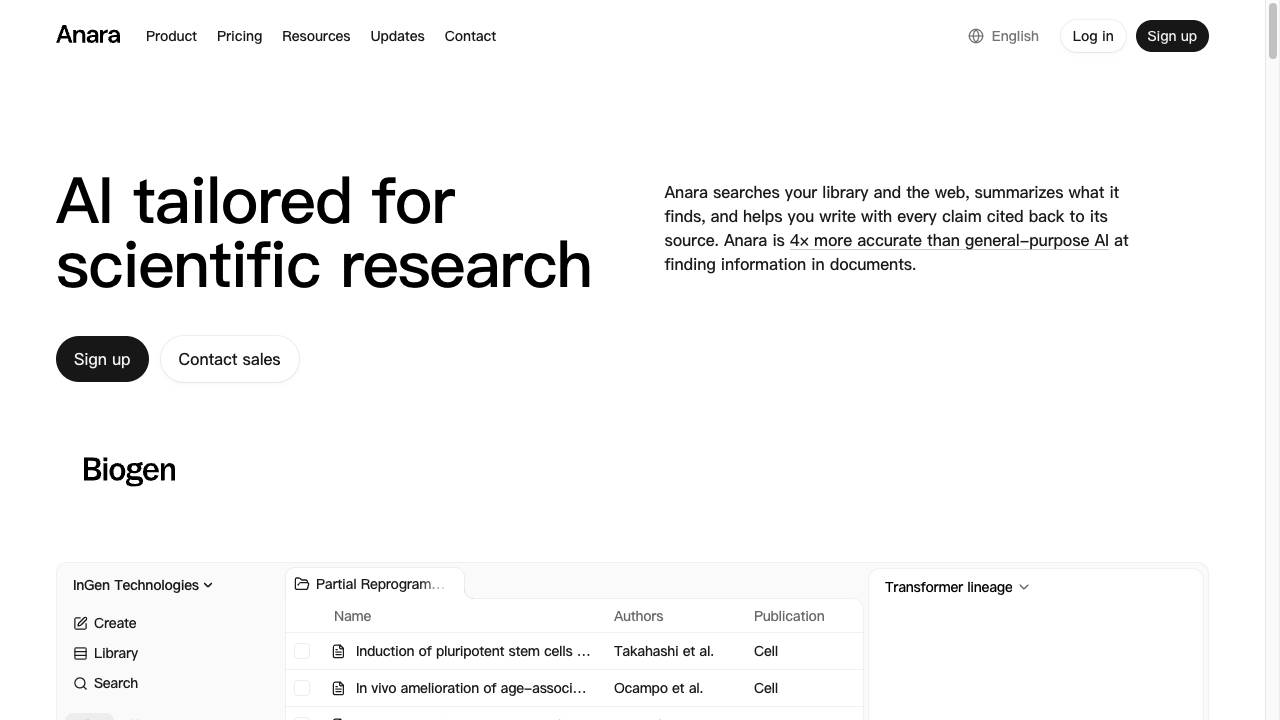The height and width of the screenshot is (720, 1280).
Task: Click the Library icon in the sidebar
Action: (x=81, y=653)
